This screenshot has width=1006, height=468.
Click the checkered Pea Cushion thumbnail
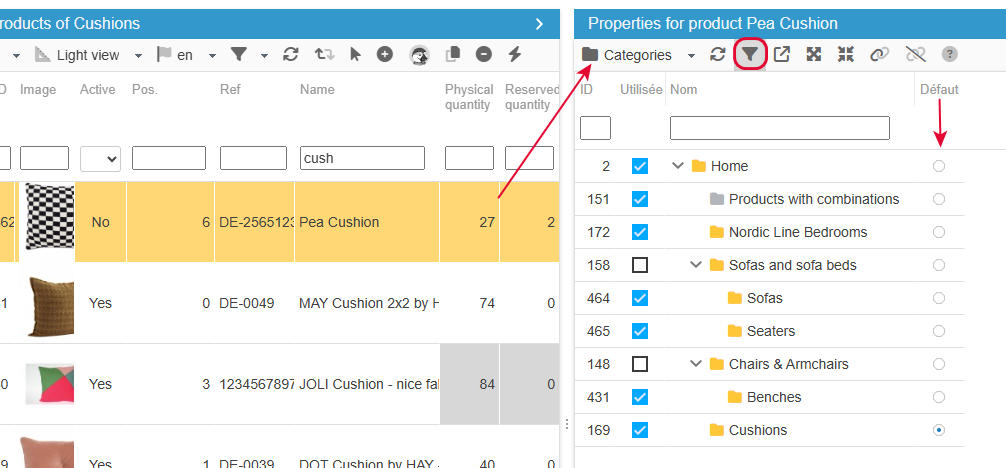click(49, 216)
